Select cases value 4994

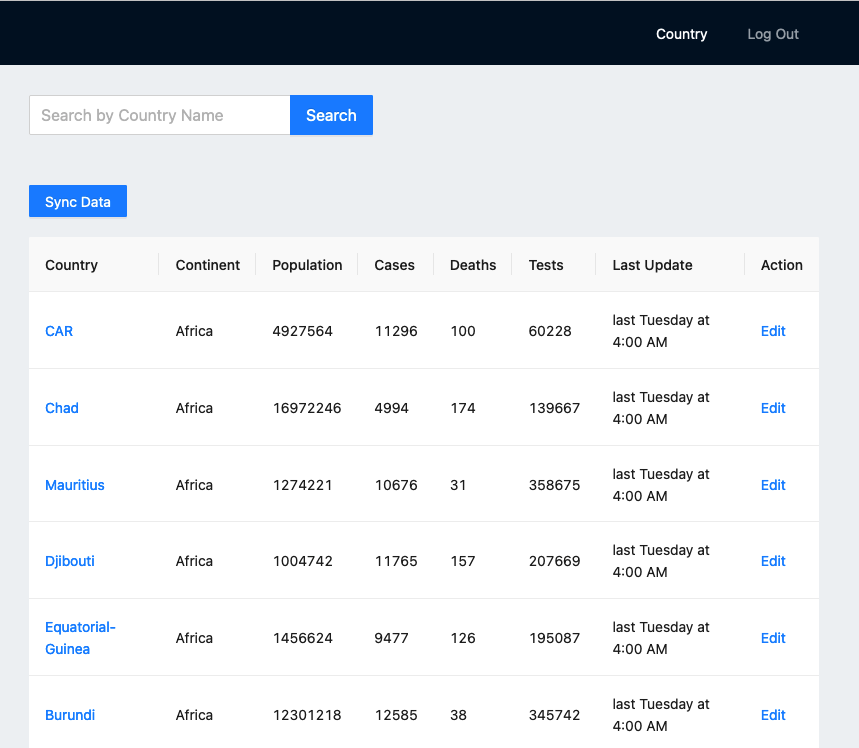coord(392,408)
